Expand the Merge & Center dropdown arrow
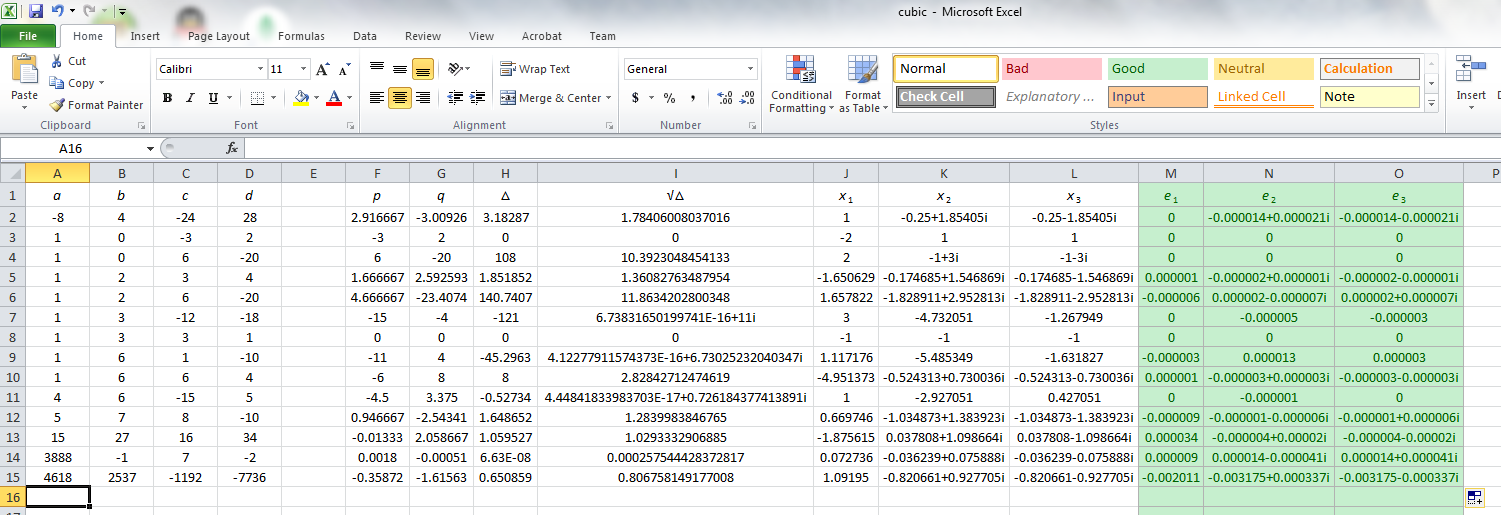 click(608, 98)
